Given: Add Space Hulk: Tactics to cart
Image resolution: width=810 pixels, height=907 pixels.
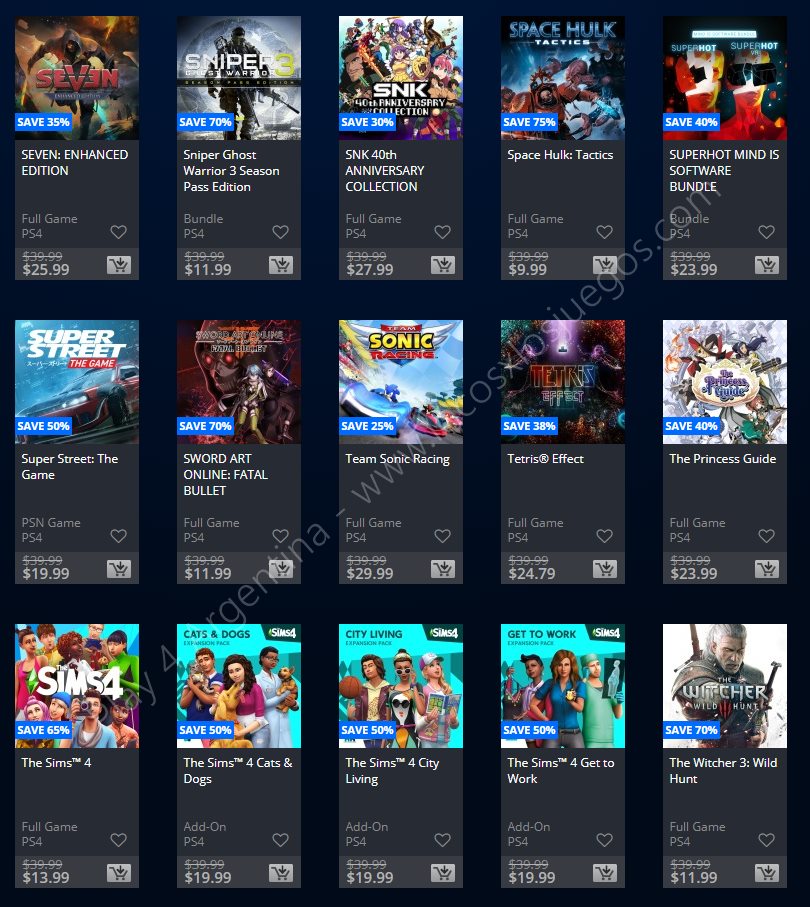Looking at the screenshot, I should 605,266.
